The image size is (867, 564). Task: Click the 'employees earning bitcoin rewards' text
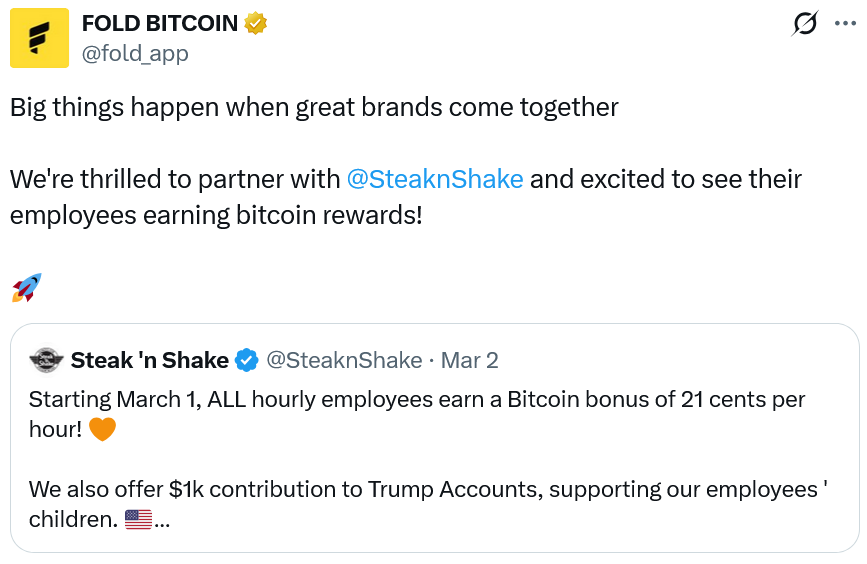pyautogui.click(x=216, y=215)
